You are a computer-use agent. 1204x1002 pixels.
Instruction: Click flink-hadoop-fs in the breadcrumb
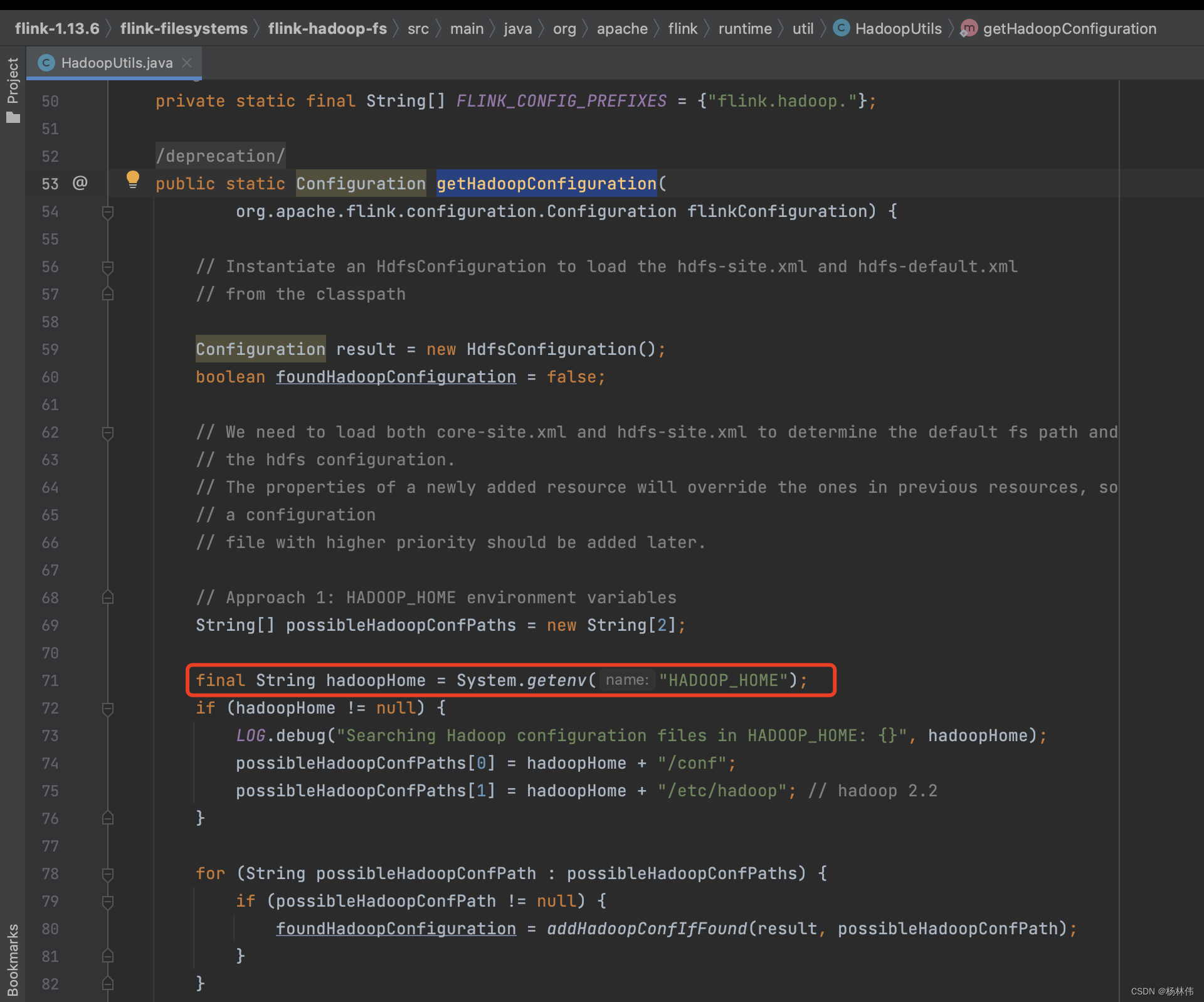327,28
